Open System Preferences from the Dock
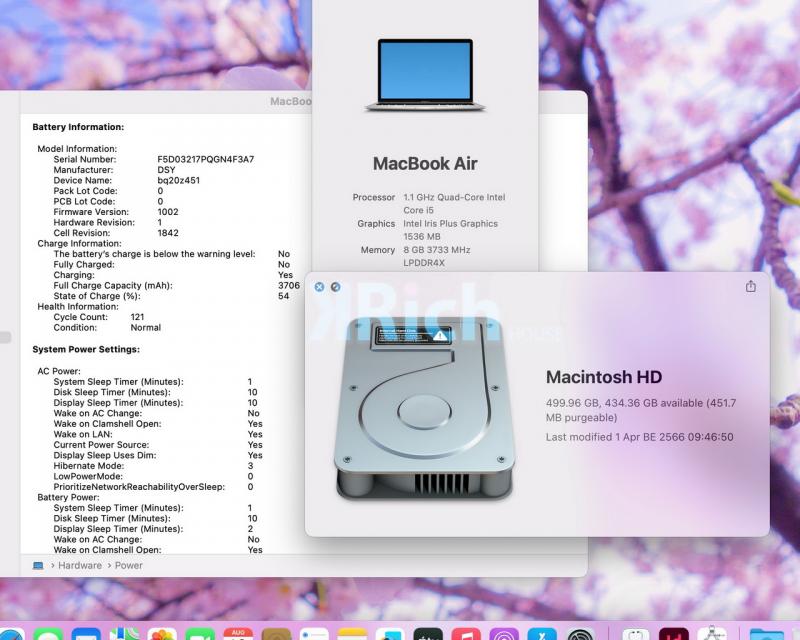 [580, 634]
